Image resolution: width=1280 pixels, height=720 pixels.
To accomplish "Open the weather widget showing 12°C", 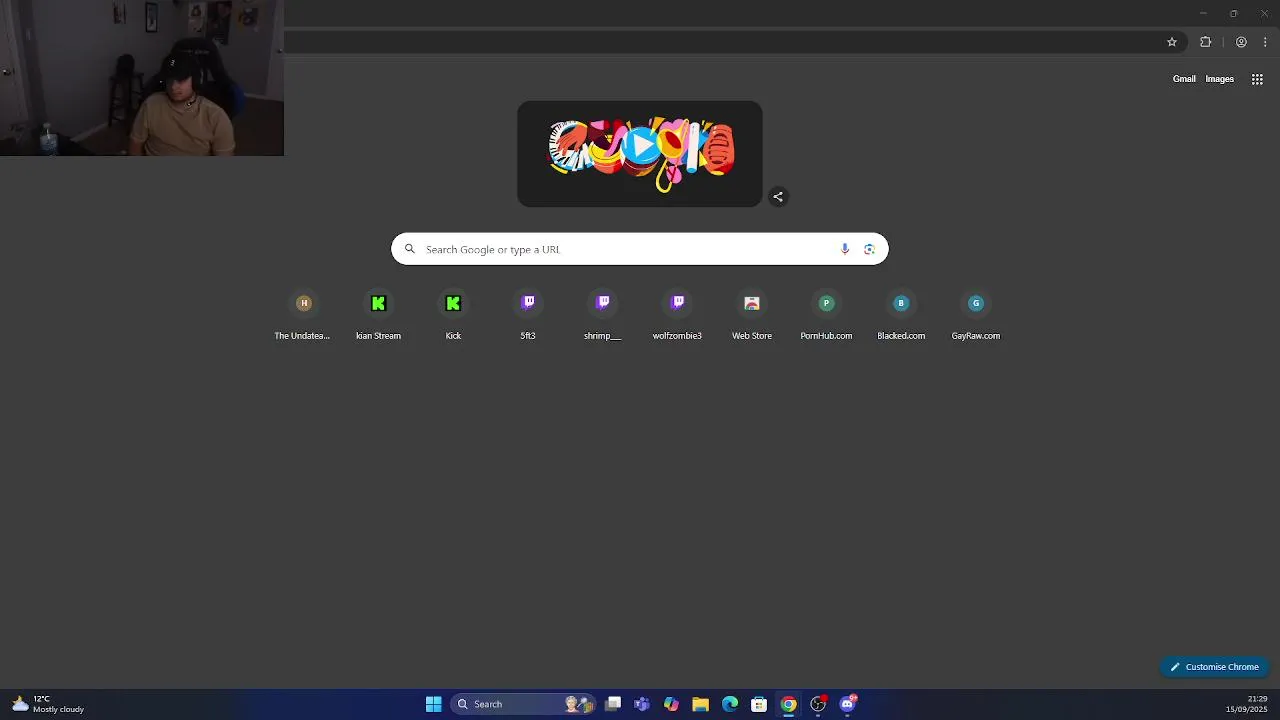I will coord(48,704).
